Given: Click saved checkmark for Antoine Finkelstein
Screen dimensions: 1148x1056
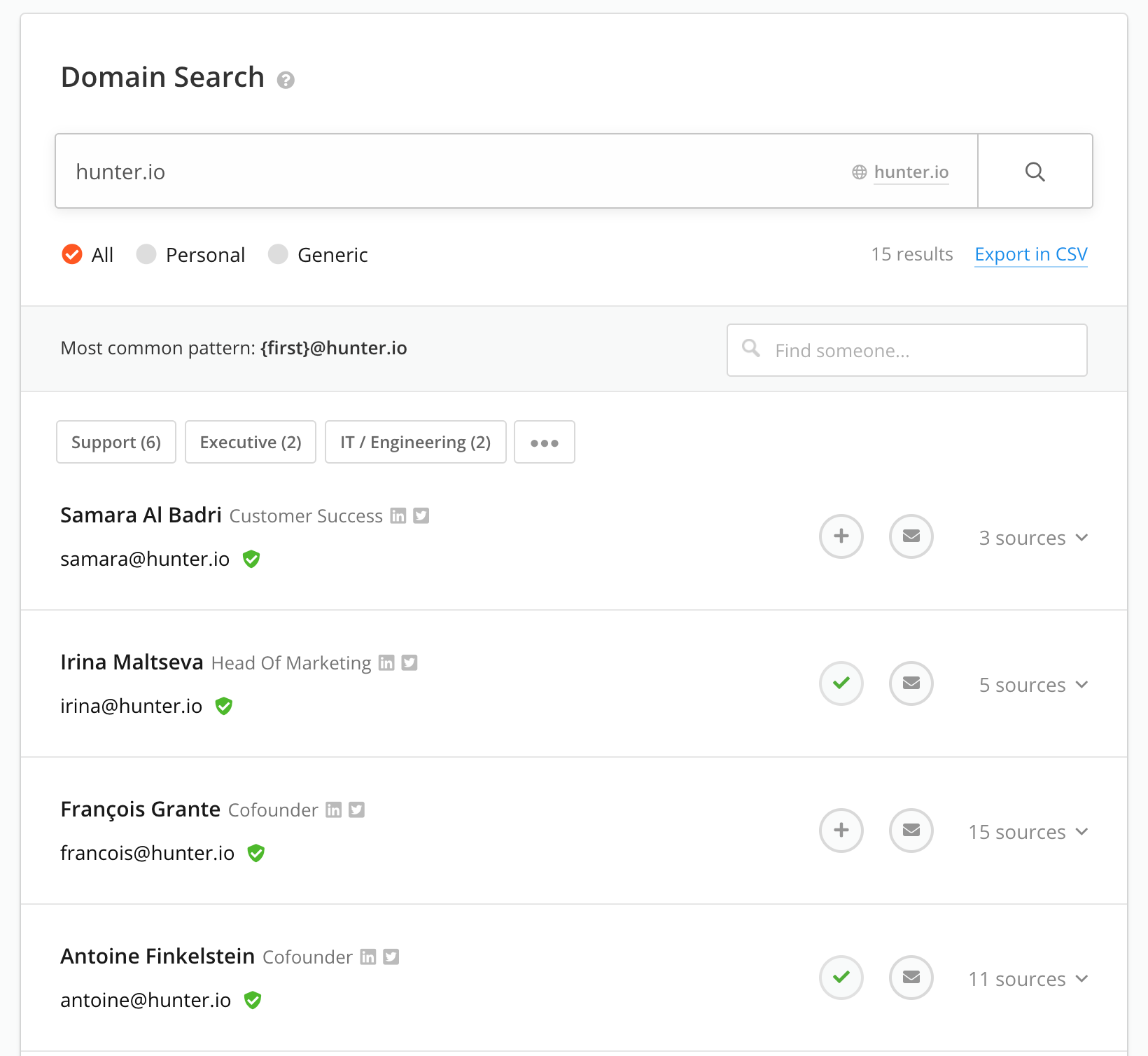Looking at the screenshot, I should tap(841, 978).
